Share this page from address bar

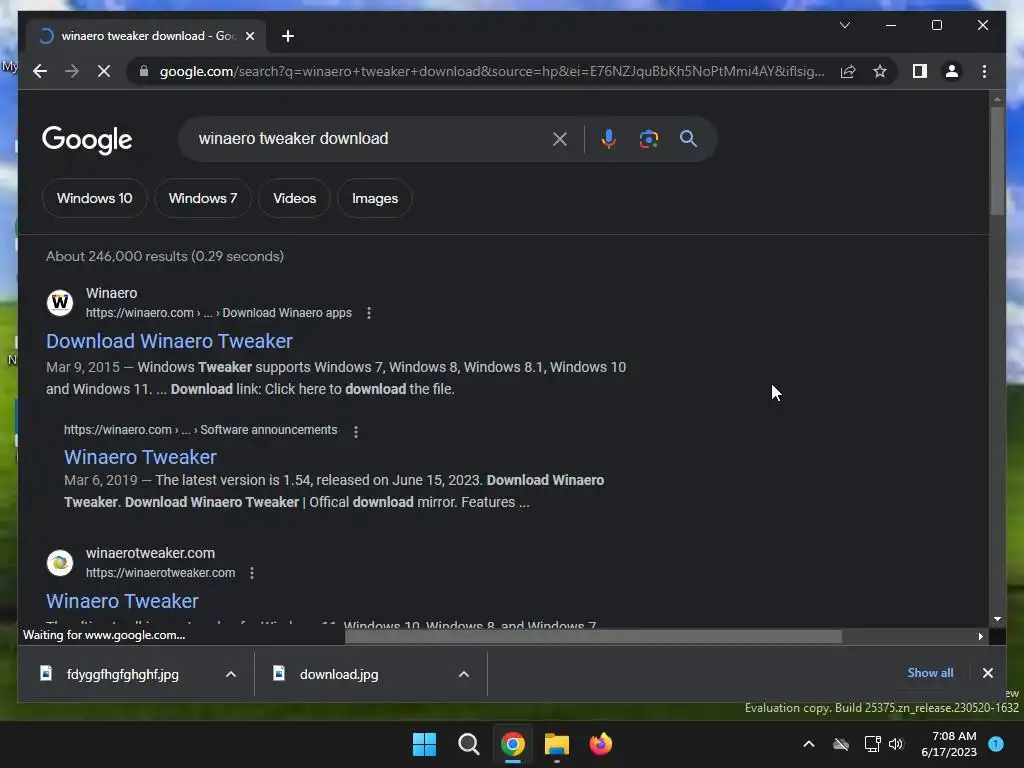pyautogui.click(x=848, y=71)
